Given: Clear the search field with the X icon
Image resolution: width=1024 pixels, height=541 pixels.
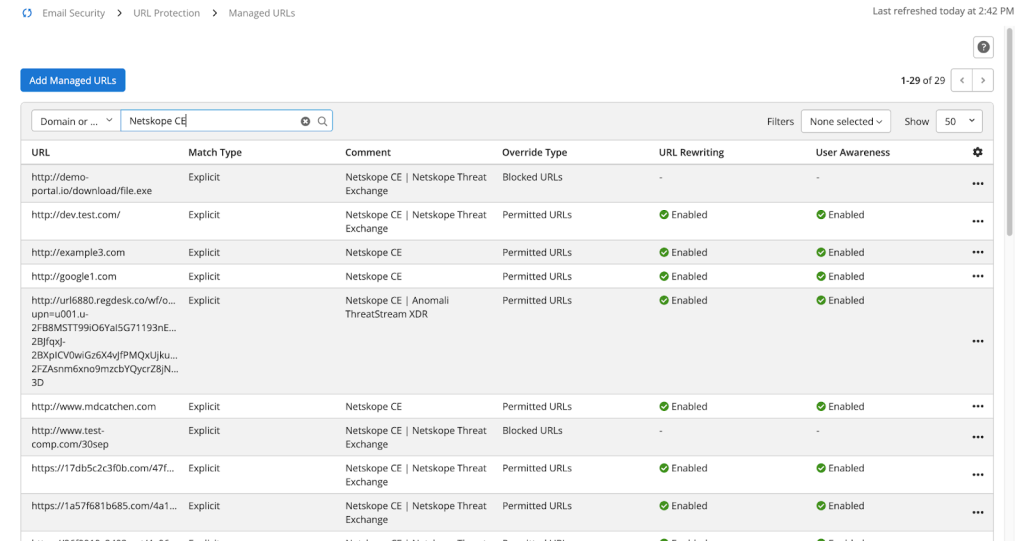Looking at the screenshot, I should coord(305,122).
